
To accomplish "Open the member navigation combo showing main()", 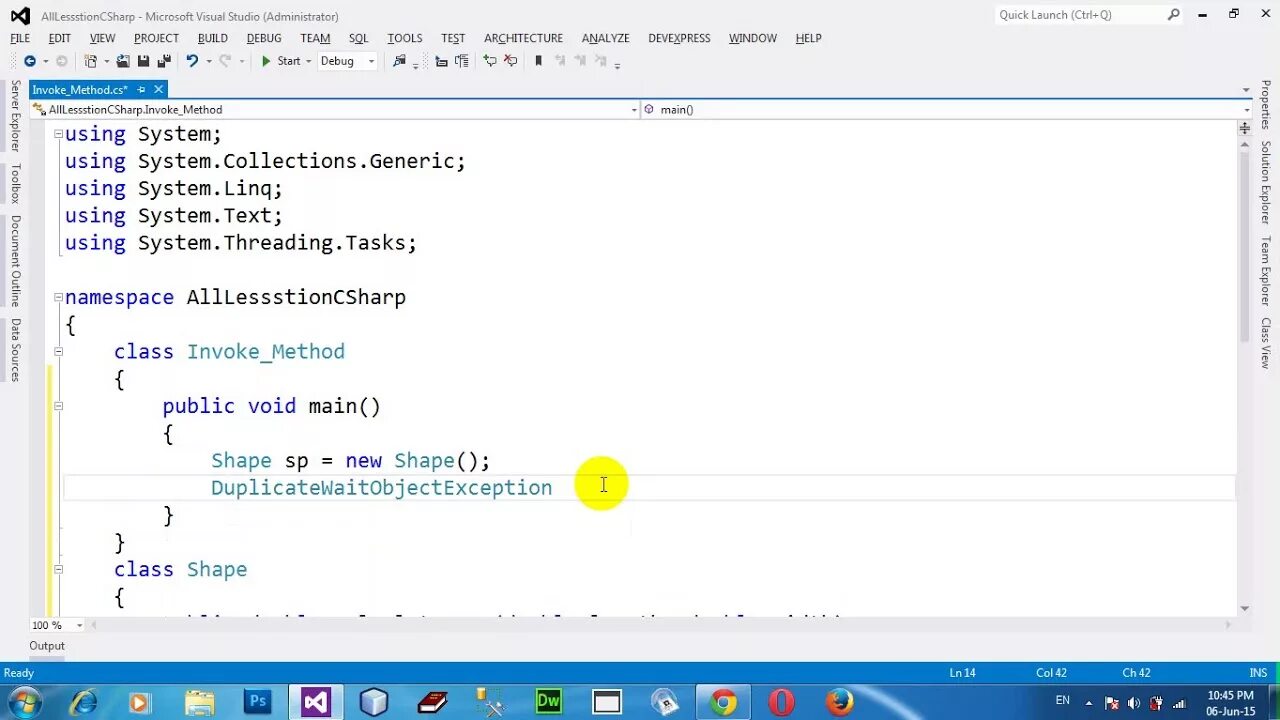I will [947, 110].
